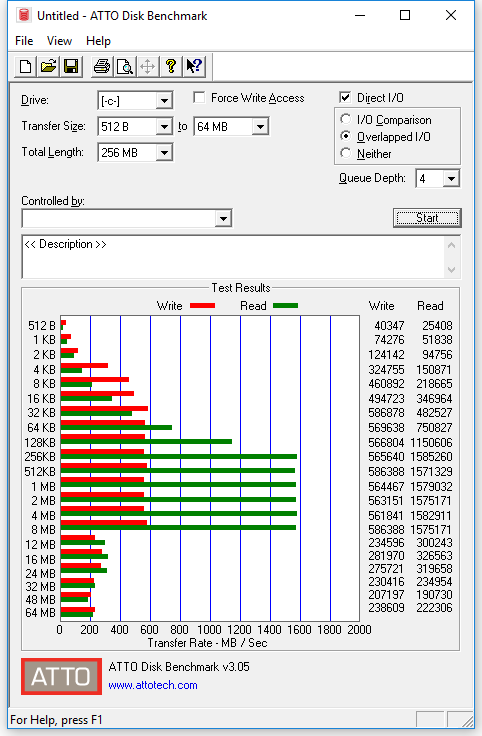Image resolution: width=482 pixels, height=736 pixels.
Task: Click read value 1585260 for 256KB
Action: pyautogui.click(x=431, y=457)
